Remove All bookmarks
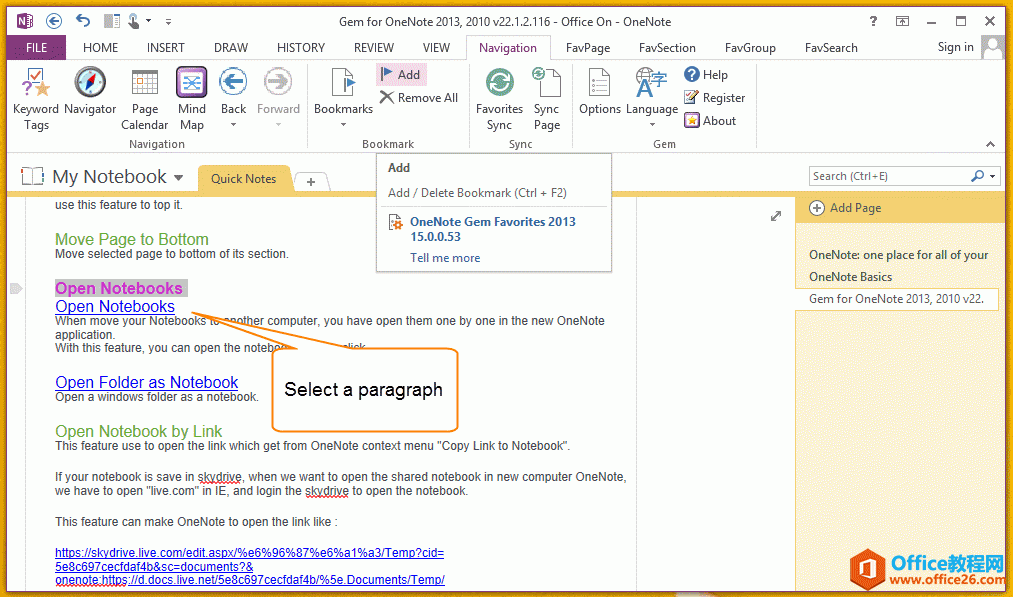Screen dimensions: 1013x597 click(418, 98)
